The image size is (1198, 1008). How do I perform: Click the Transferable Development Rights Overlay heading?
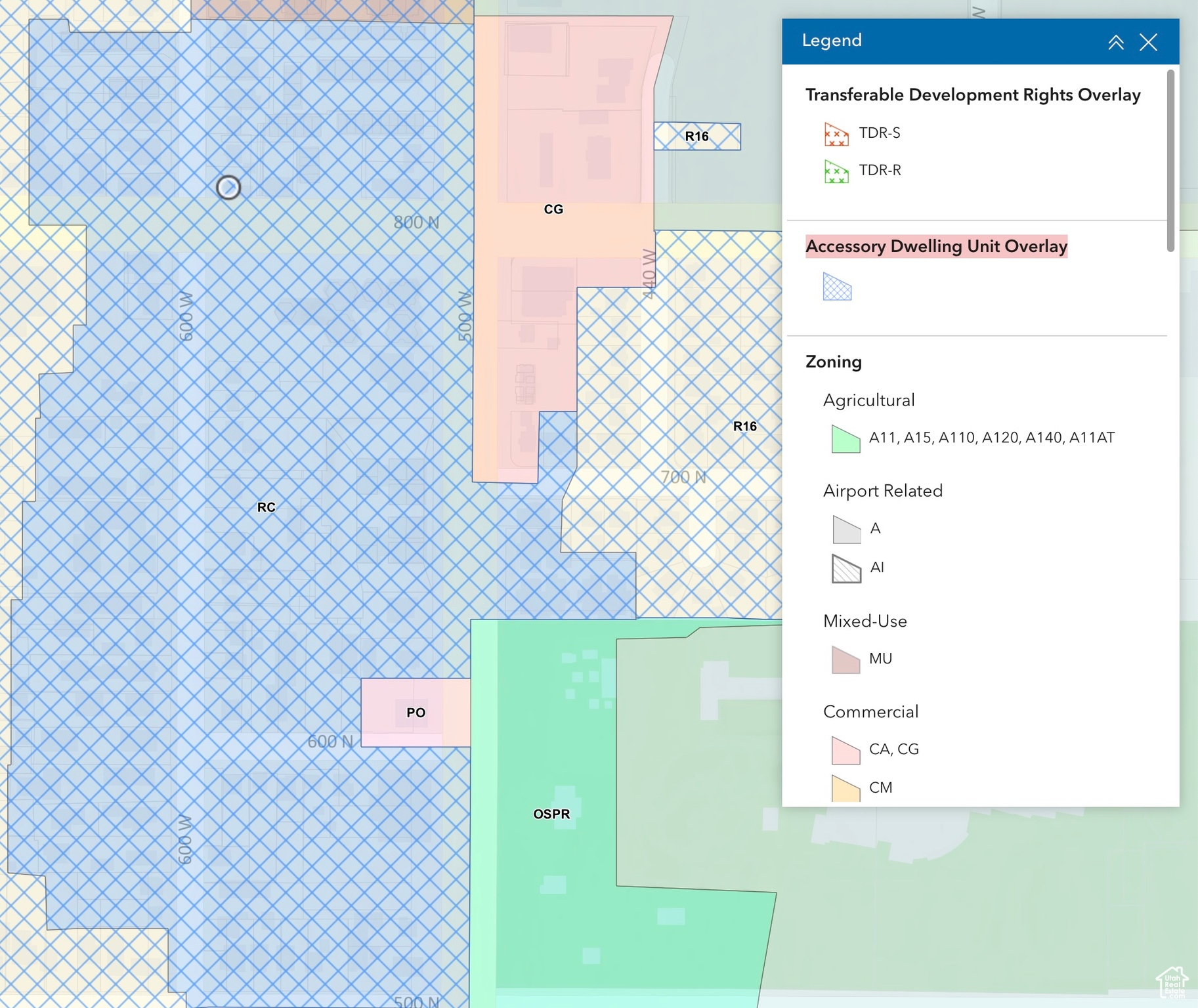(x=973, y=95)
